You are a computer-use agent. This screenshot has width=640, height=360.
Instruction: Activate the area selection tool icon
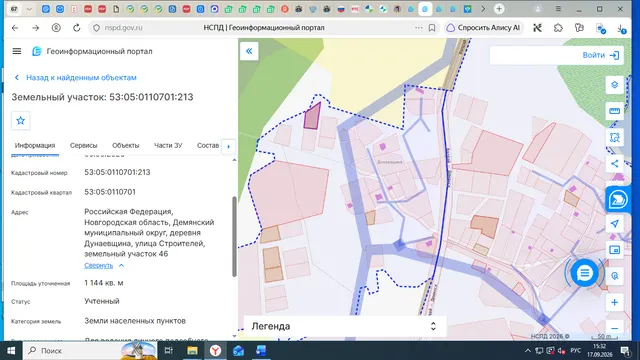(614, 138)
